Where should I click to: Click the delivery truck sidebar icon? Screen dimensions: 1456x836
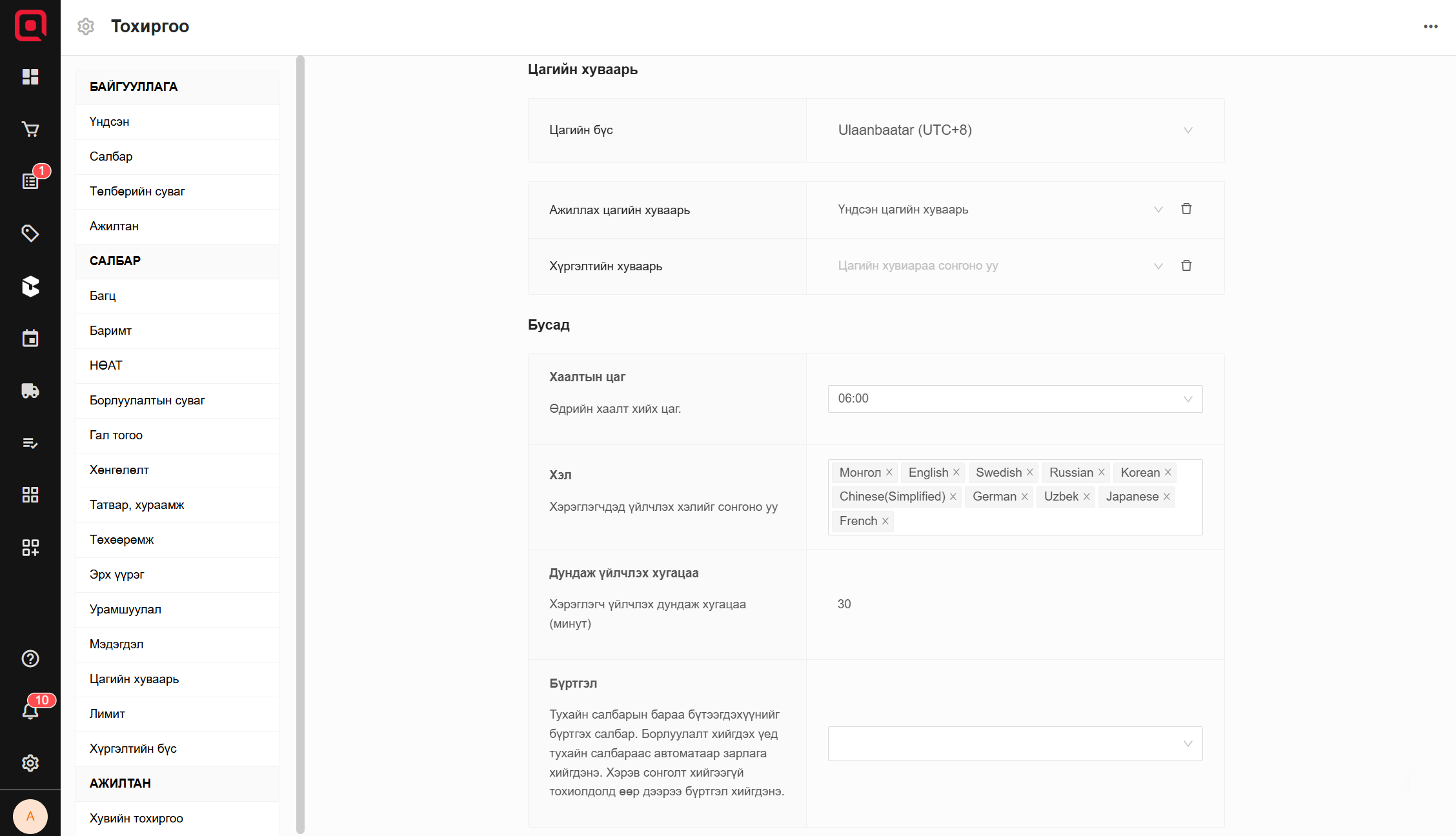(30, 390)
